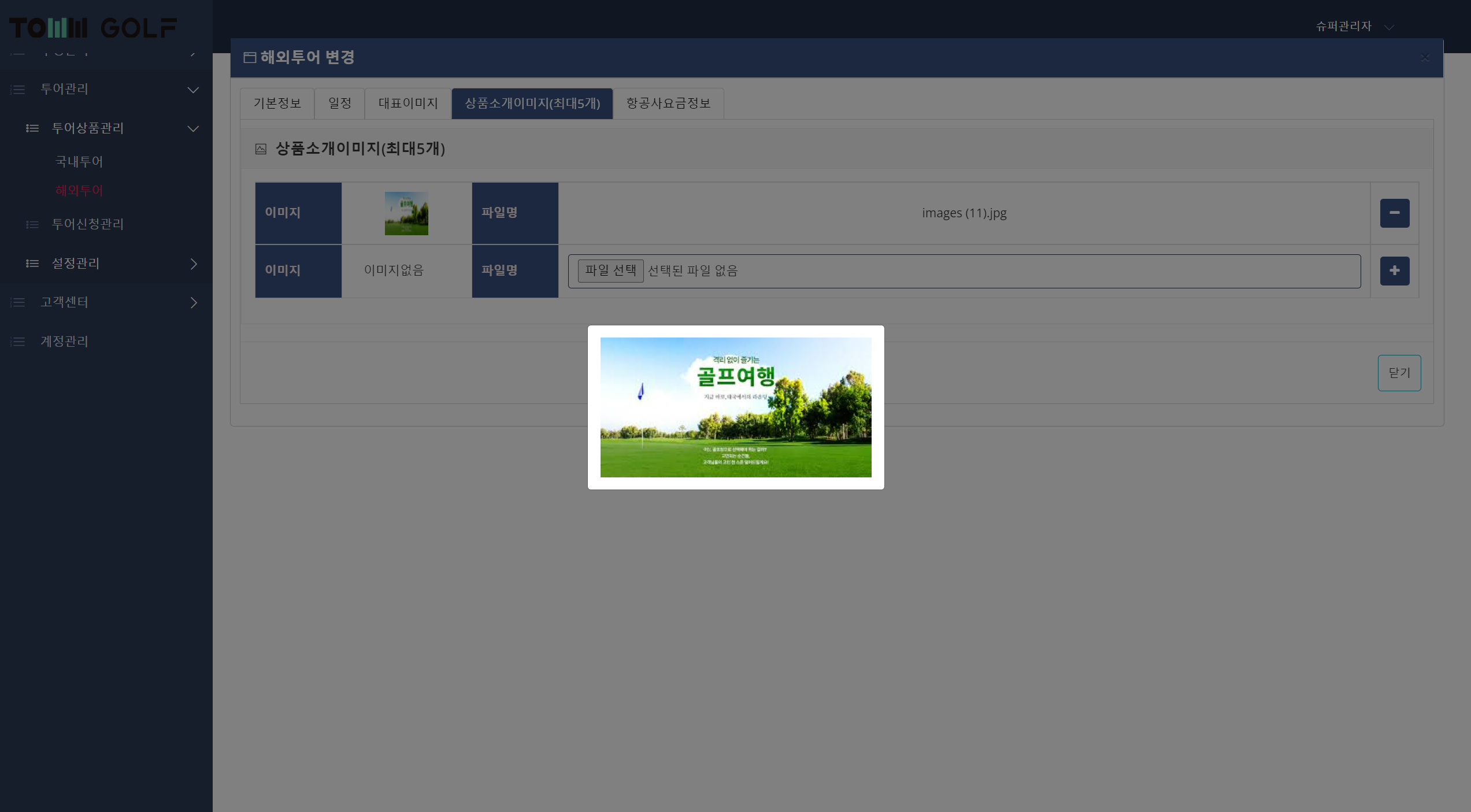The width and height of the screenshot is (1471, 812).
Task: Click list icon next to 계정관리
Action: click(x=18, y=342)
